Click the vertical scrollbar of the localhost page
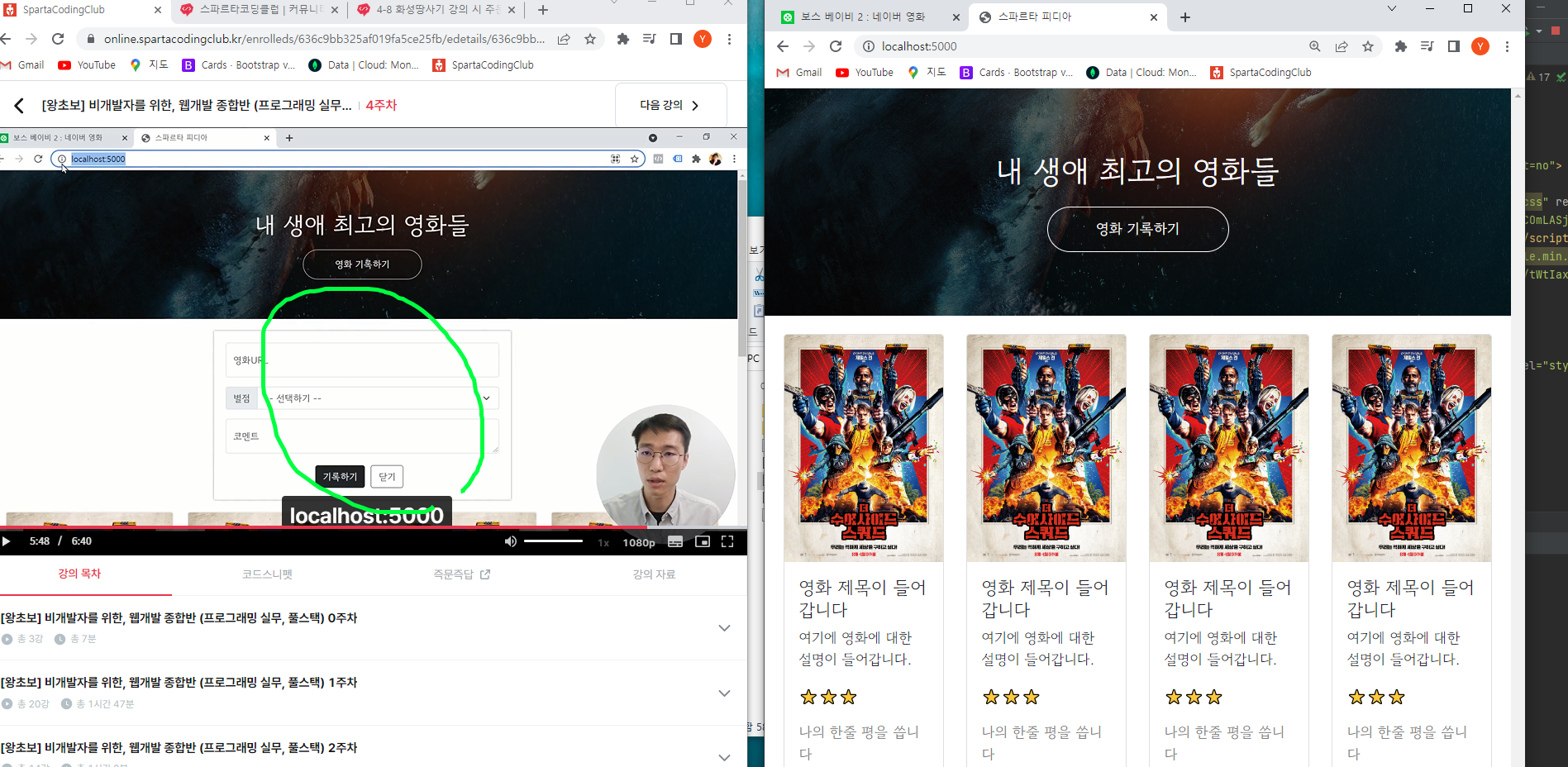The width and height of the screenshot is (1568, 767). (x=1518, y=427)
